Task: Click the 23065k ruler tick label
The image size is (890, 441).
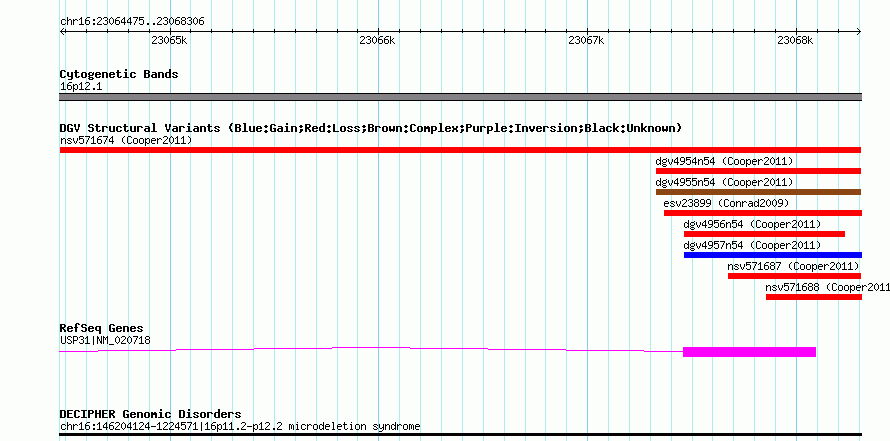Action: click(169, 41)
